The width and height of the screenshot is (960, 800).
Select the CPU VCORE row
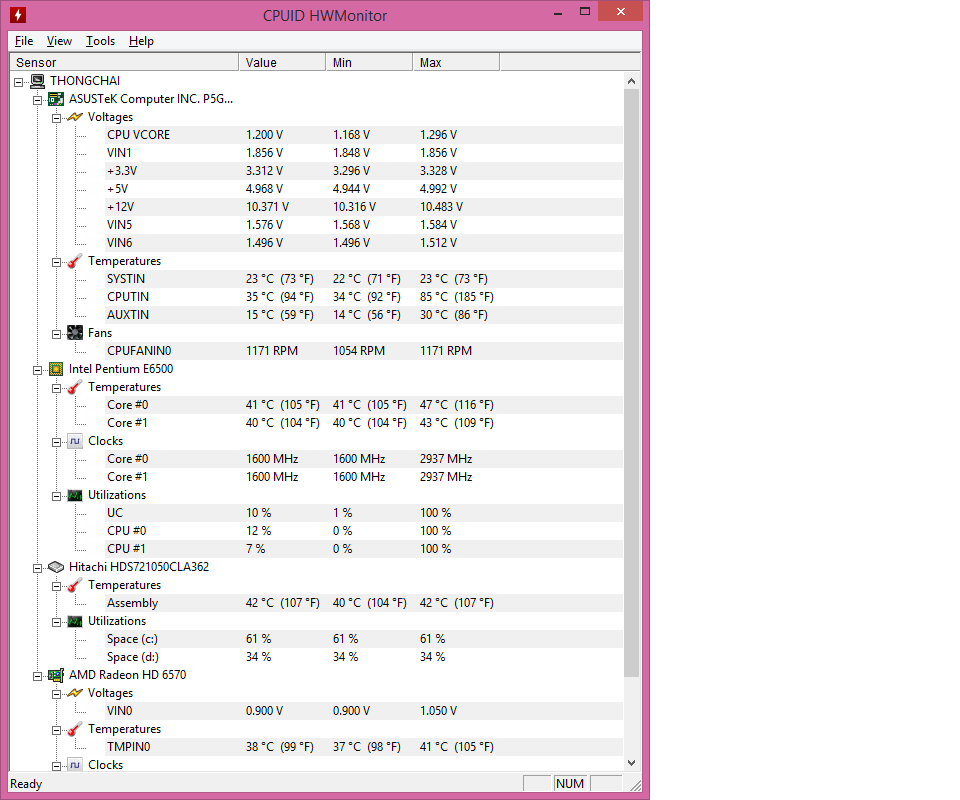[x=364, y=135]
